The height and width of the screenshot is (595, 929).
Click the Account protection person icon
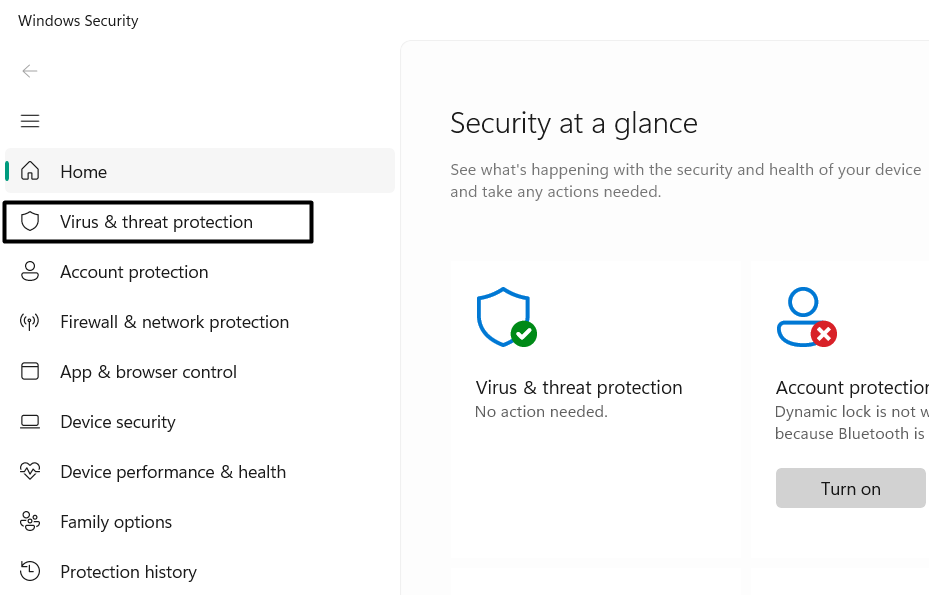coord(30,271)
